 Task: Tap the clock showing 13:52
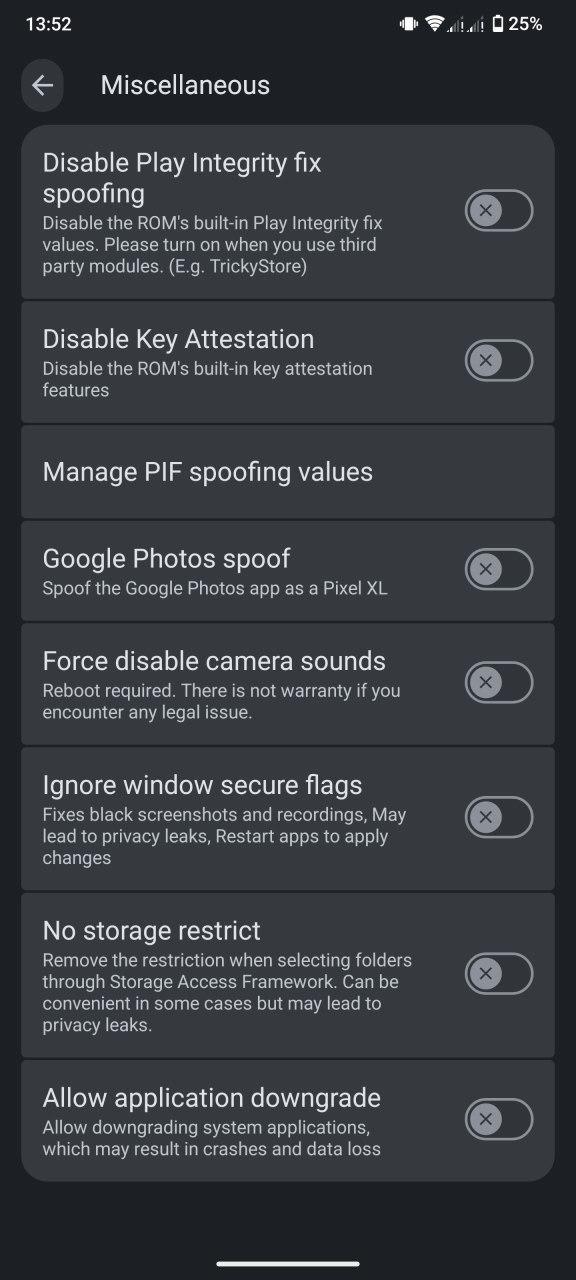click(x=48, y=24)
